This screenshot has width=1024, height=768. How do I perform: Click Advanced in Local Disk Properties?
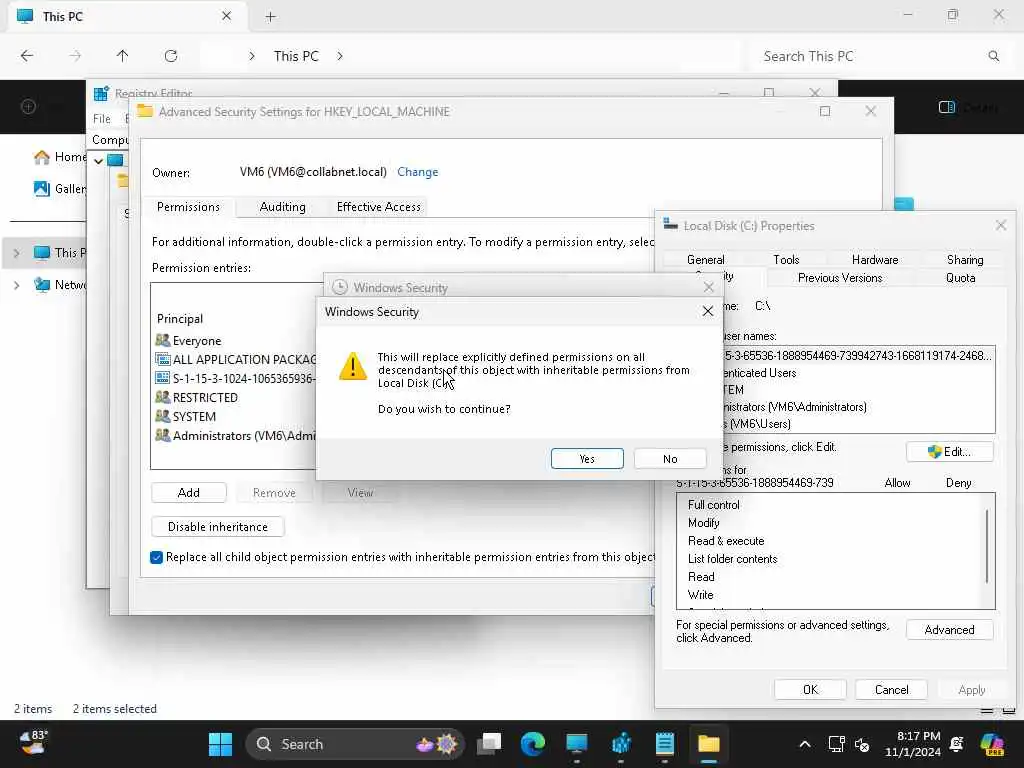[949, 630]
